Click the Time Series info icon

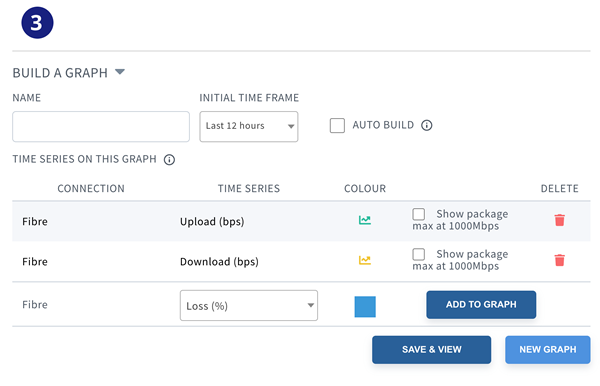(x=169, y=160)
